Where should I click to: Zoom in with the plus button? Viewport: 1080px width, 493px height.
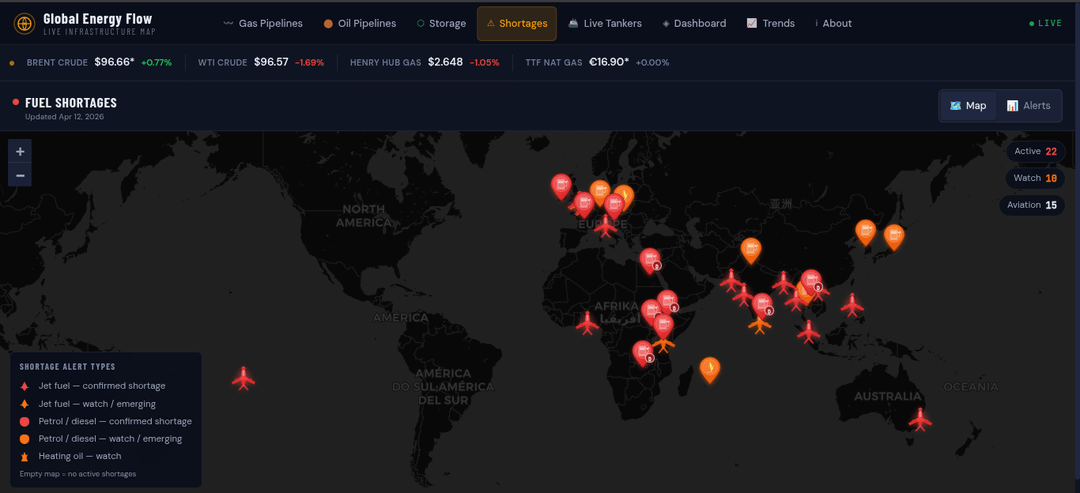pyautogui.click(x=20, y=151)
